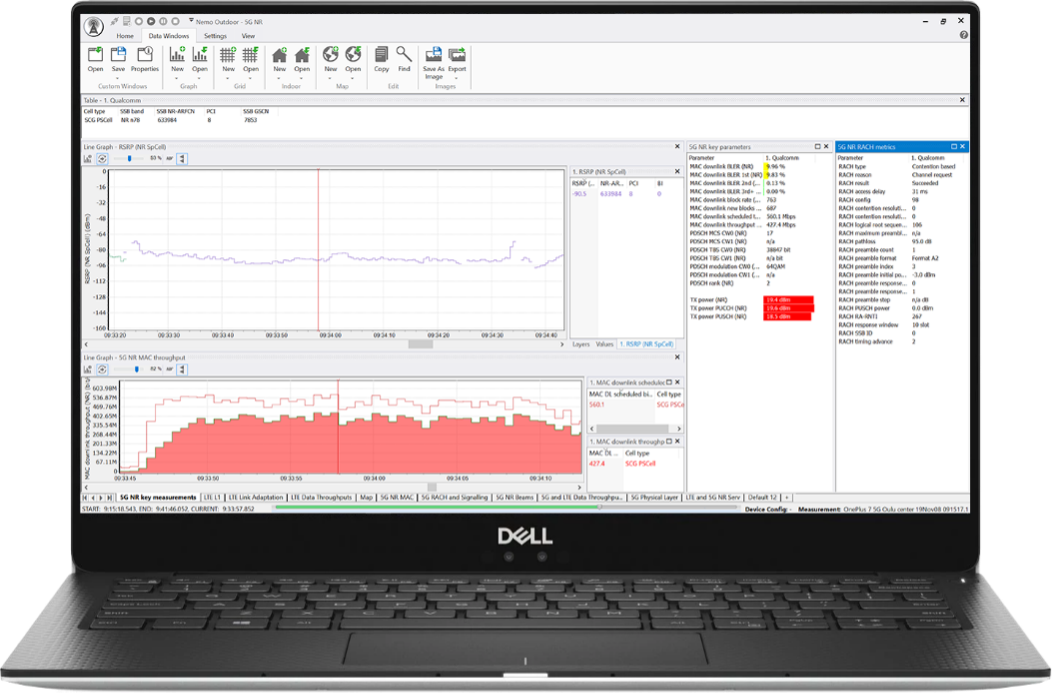1054x696 pixels.
Task: Expand the Export dropdown arrow in Images group
Action: pos(457,76)
